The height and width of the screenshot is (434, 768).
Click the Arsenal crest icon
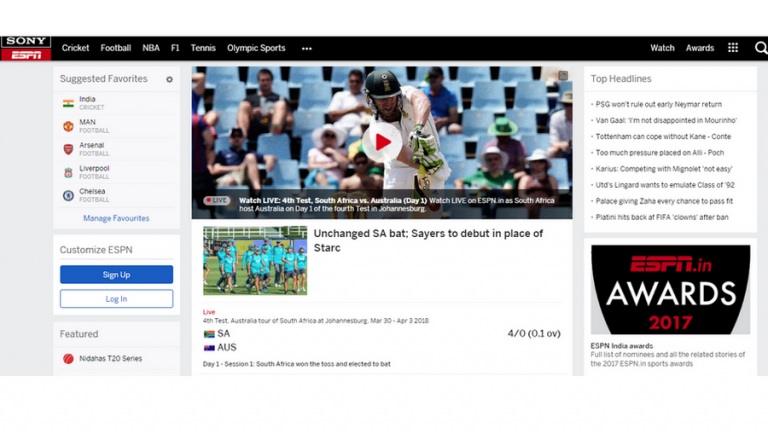pos(68,149)
